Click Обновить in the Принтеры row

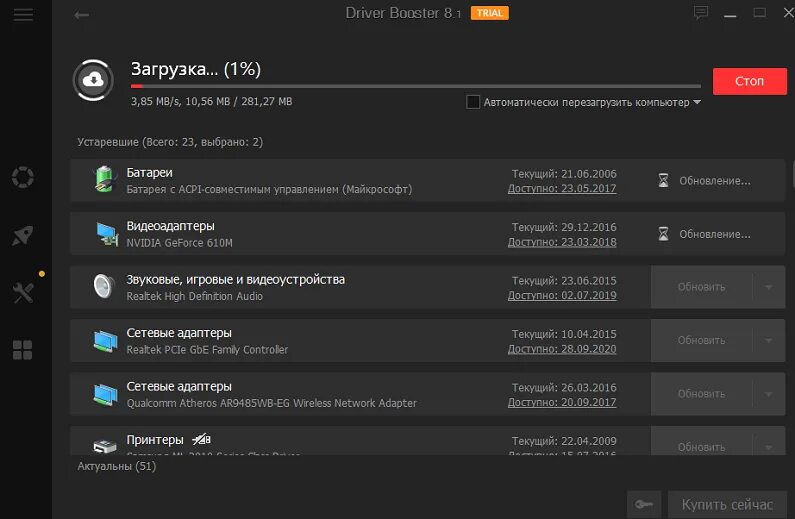pos(702,446)
